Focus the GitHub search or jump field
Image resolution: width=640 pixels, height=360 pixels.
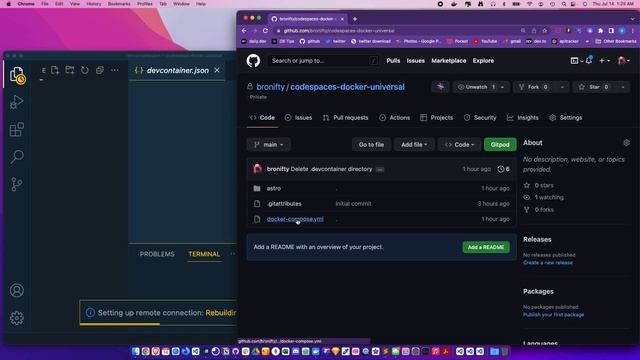point(323,61)
